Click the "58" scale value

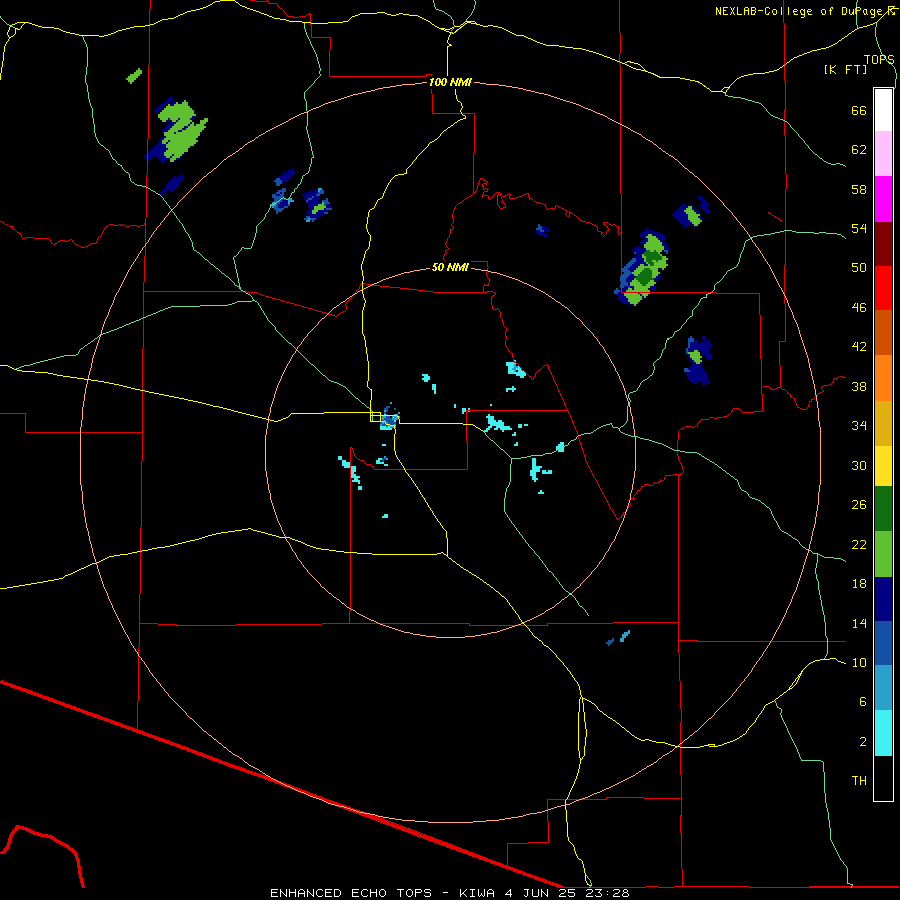tap(859, 189)
